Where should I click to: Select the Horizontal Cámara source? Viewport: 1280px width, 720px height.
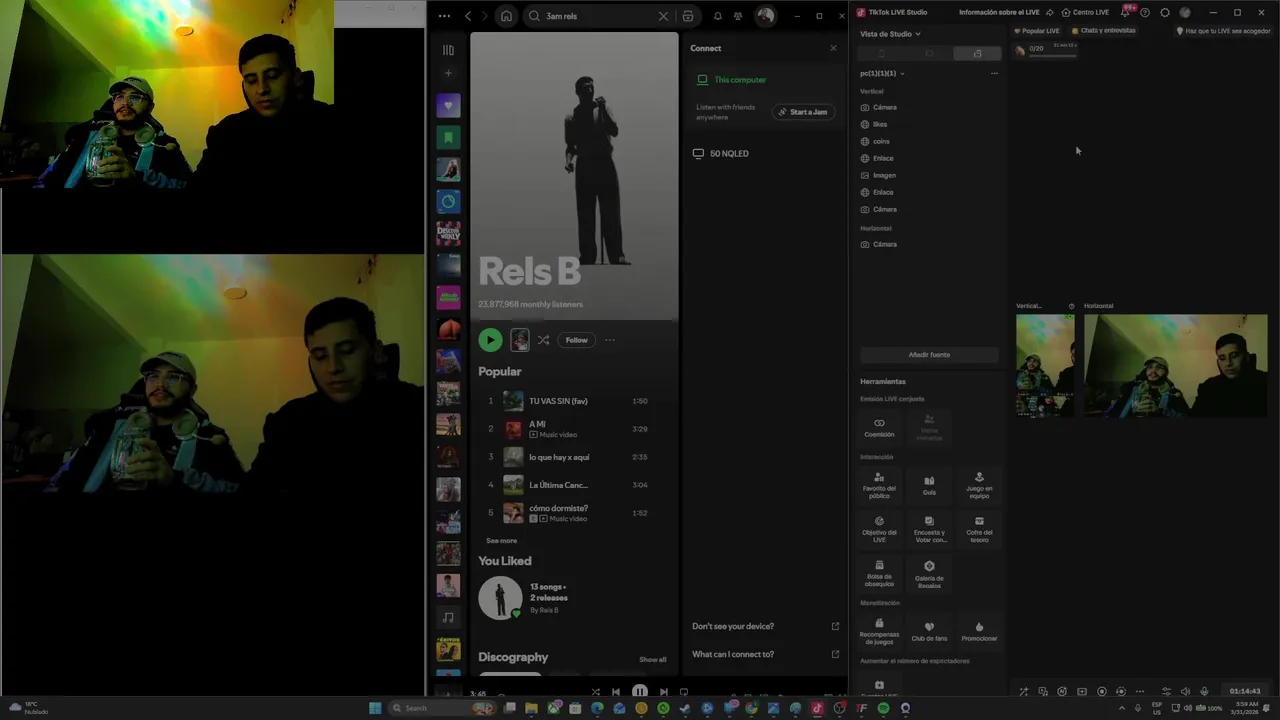[x=884, y=244]
